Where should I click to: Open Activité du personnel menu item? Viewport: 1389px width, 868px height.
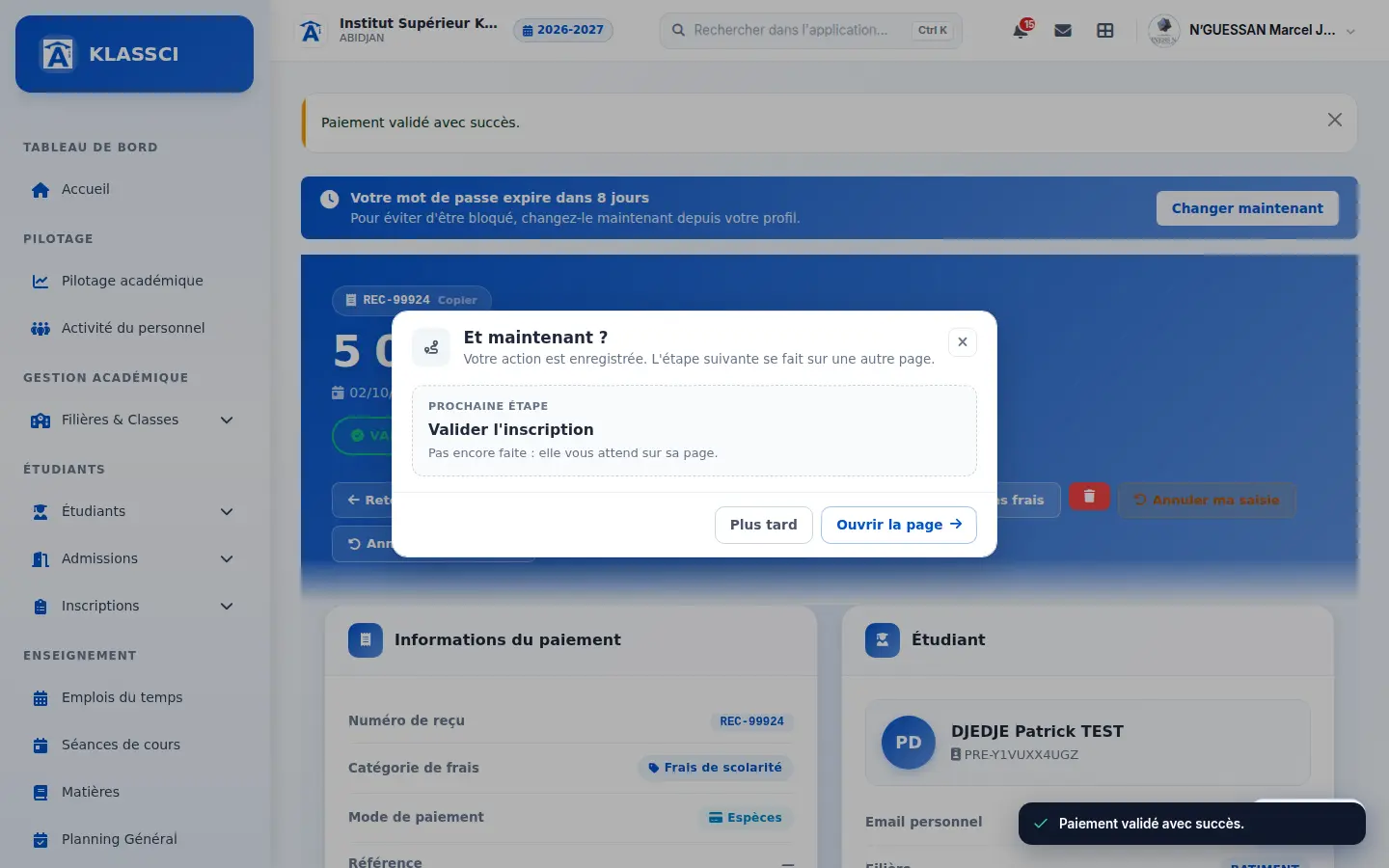coord(134,329)
